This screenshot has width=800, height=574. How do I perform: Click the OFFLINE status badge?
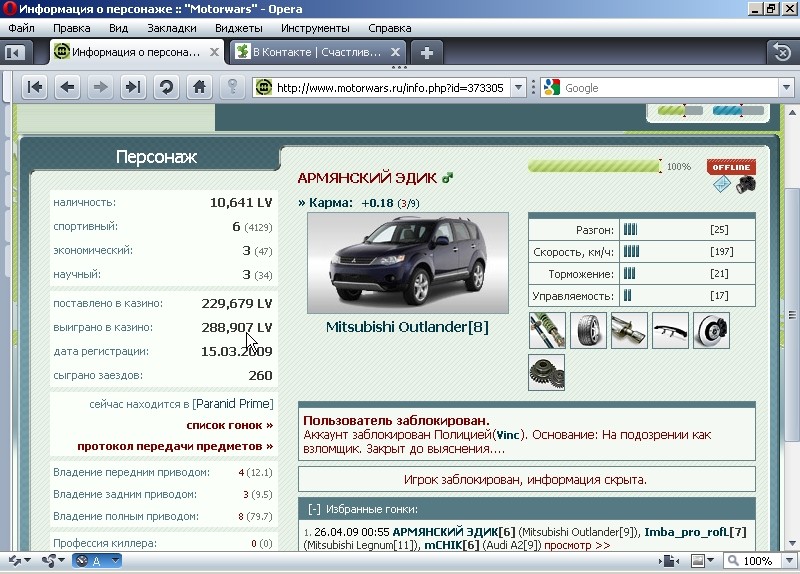tap(731, 167)
